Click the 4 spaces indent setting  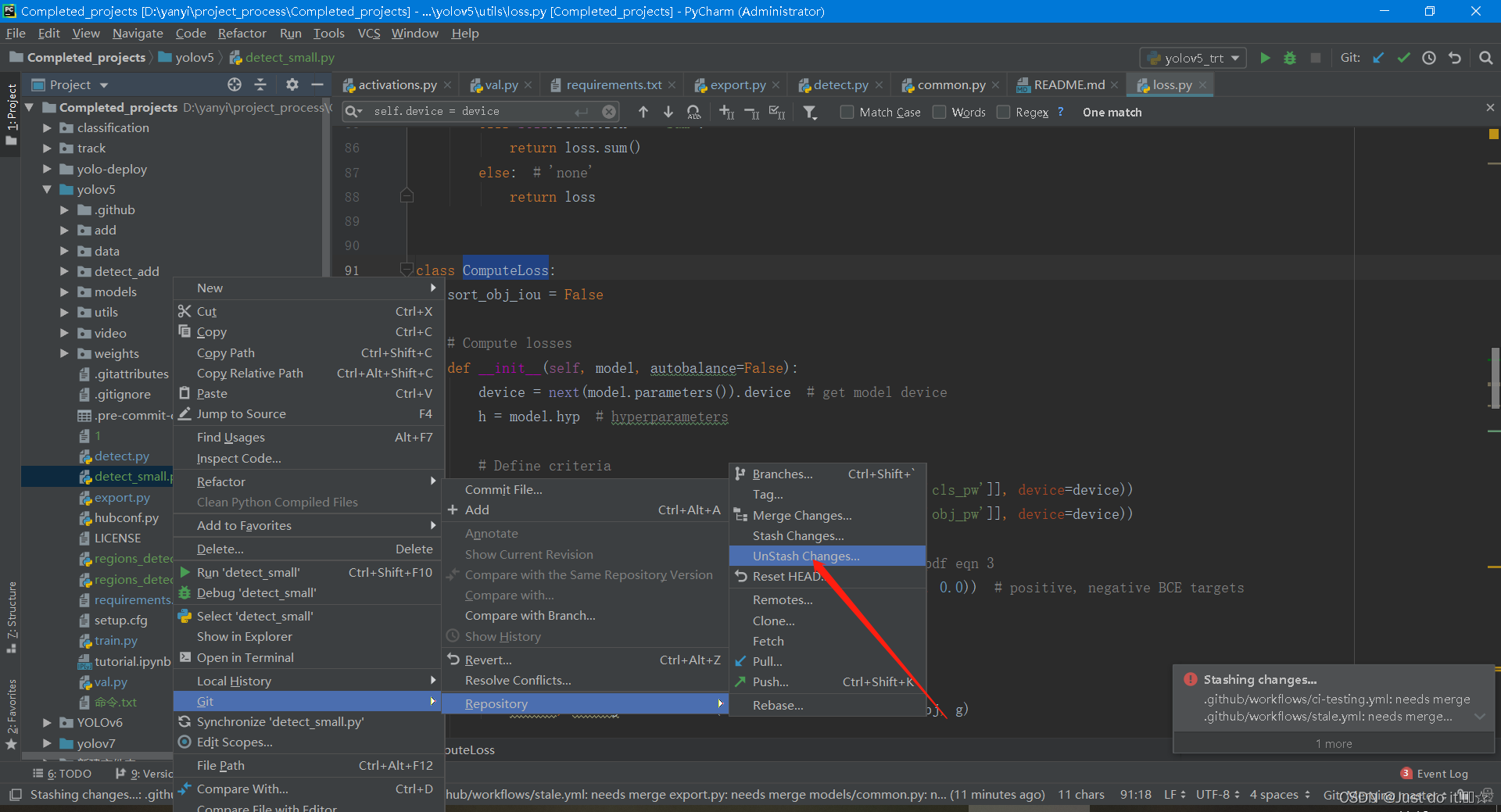tap(1280, 794)
